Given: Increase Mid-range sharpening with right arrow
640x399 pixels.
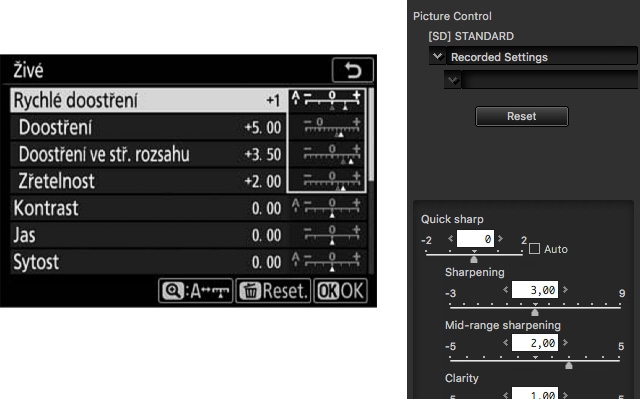Looking at the screenshot, I should pyautogui.click(x=565, y=342).
